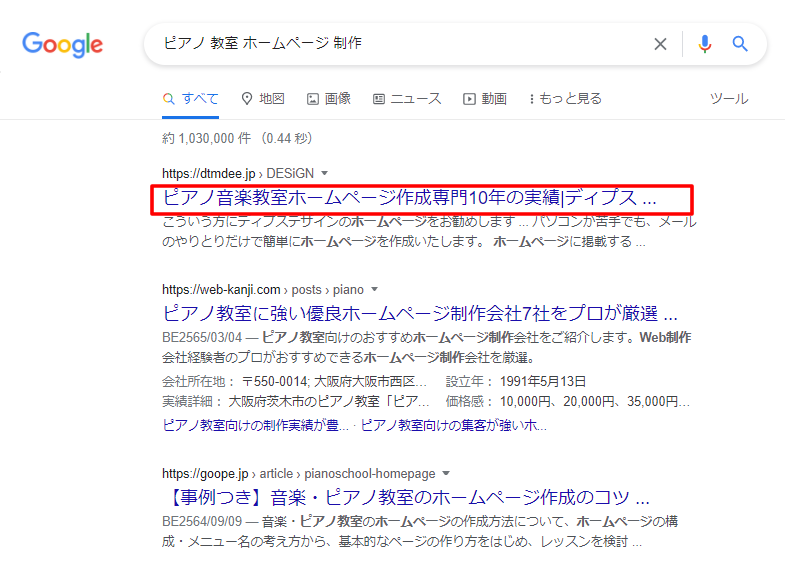Switch to the 地図 tab
Screen dimensions: 785x568
[263, 99]
